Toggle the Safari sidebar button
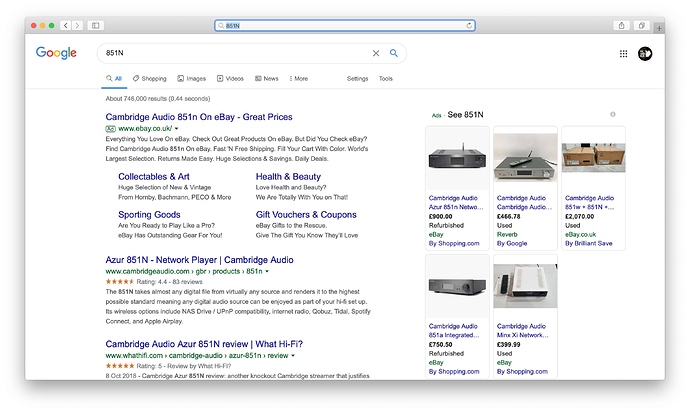This screenshot has width=690, height=413. (95, 26)
